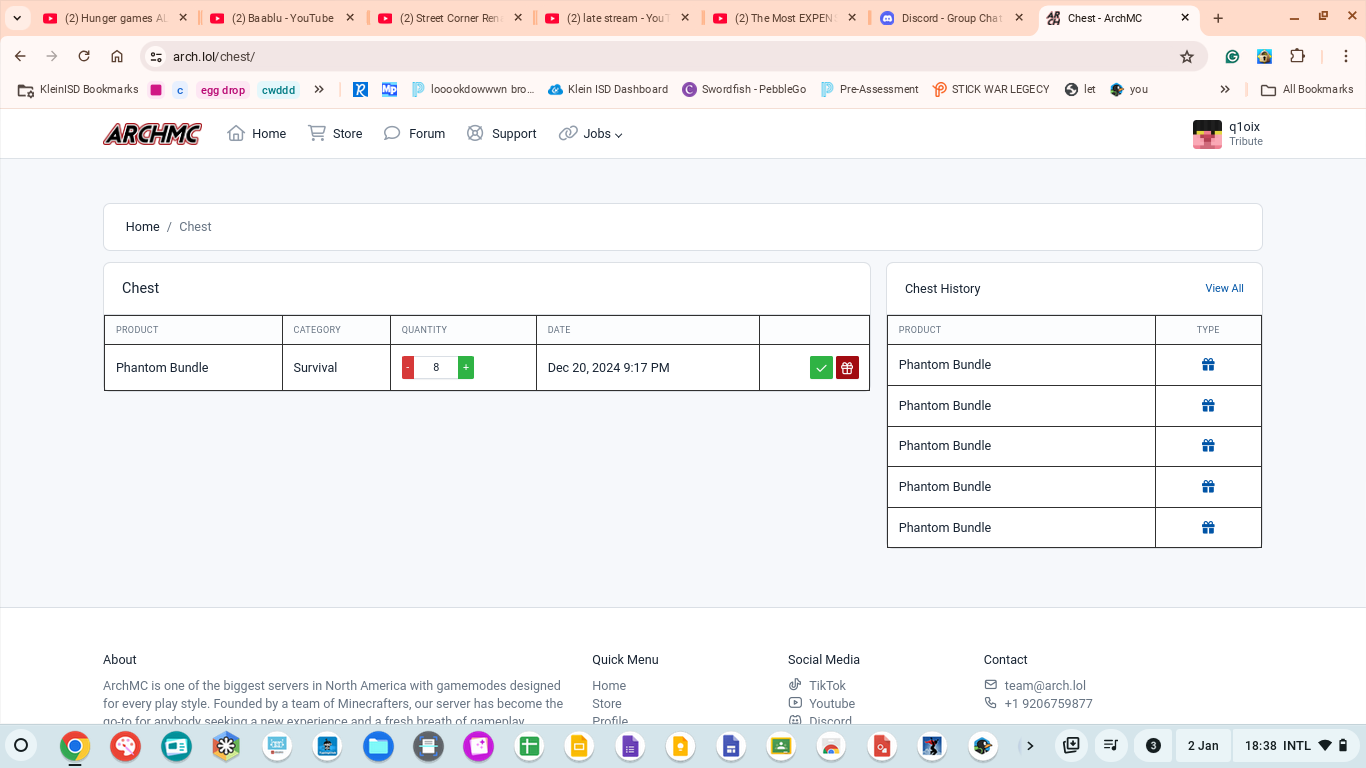The image size is (1366, 768).
Task: Open the cwddd bookmark
Action: tap(278, 90)
